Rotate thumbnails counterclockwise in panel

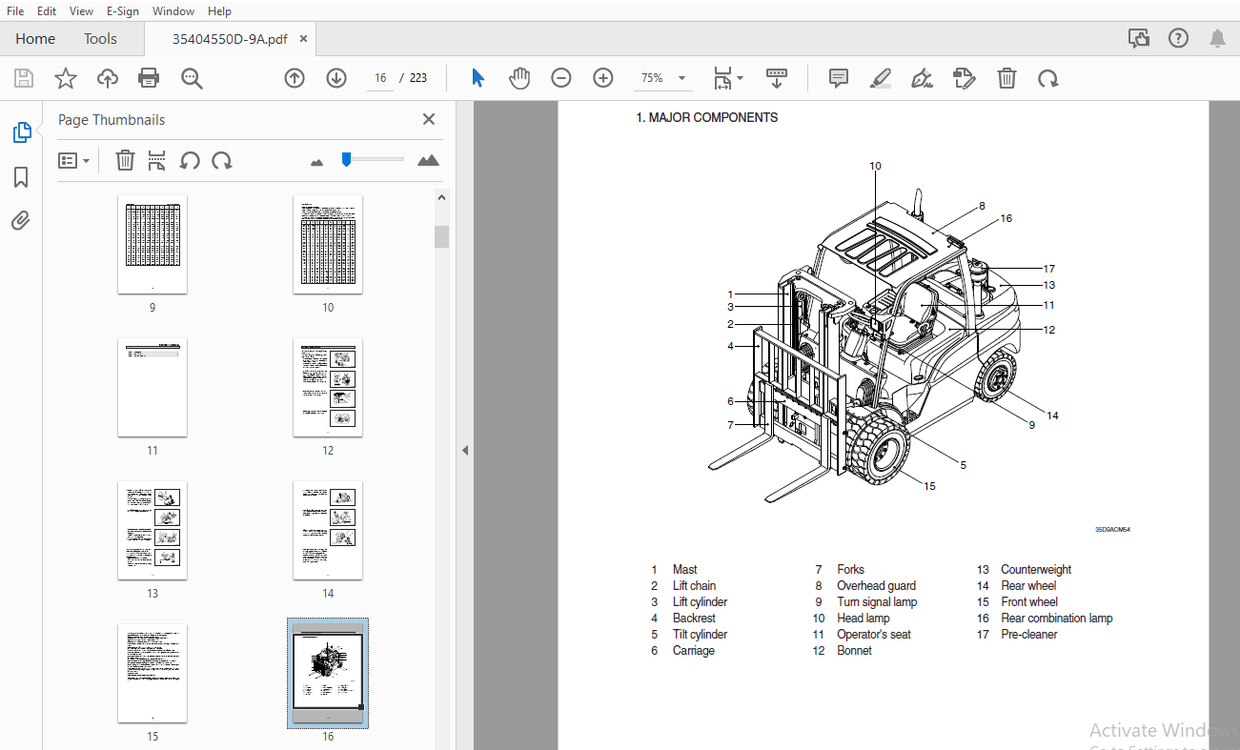click(x=190, y=160)
